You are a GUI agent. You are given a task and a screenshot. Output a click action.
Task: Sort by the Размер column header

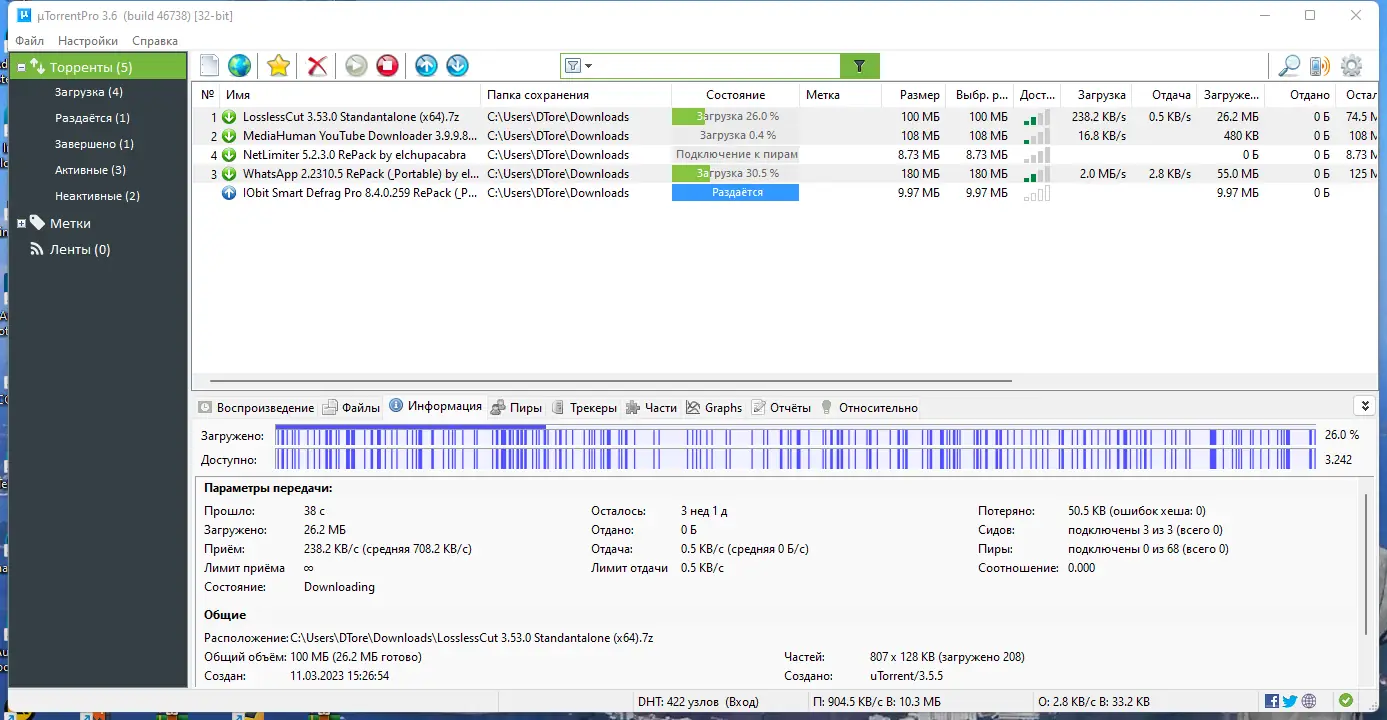point(913,95)
